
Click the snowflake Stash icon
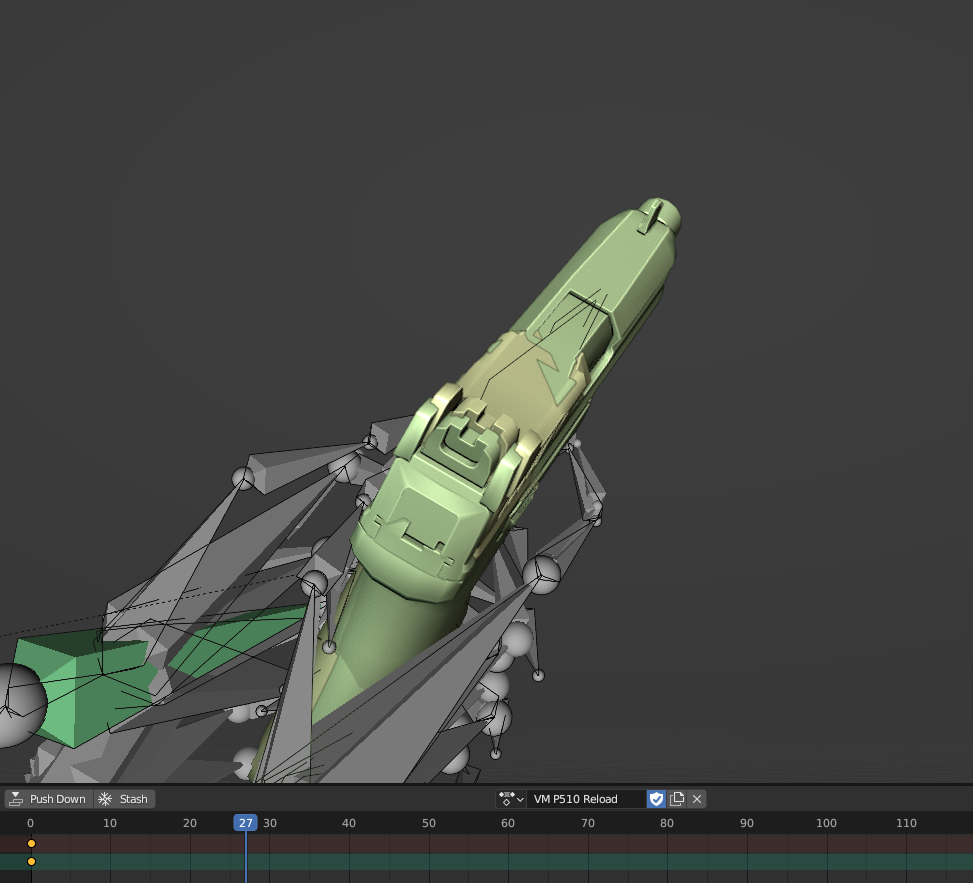(x=104, y=799)
